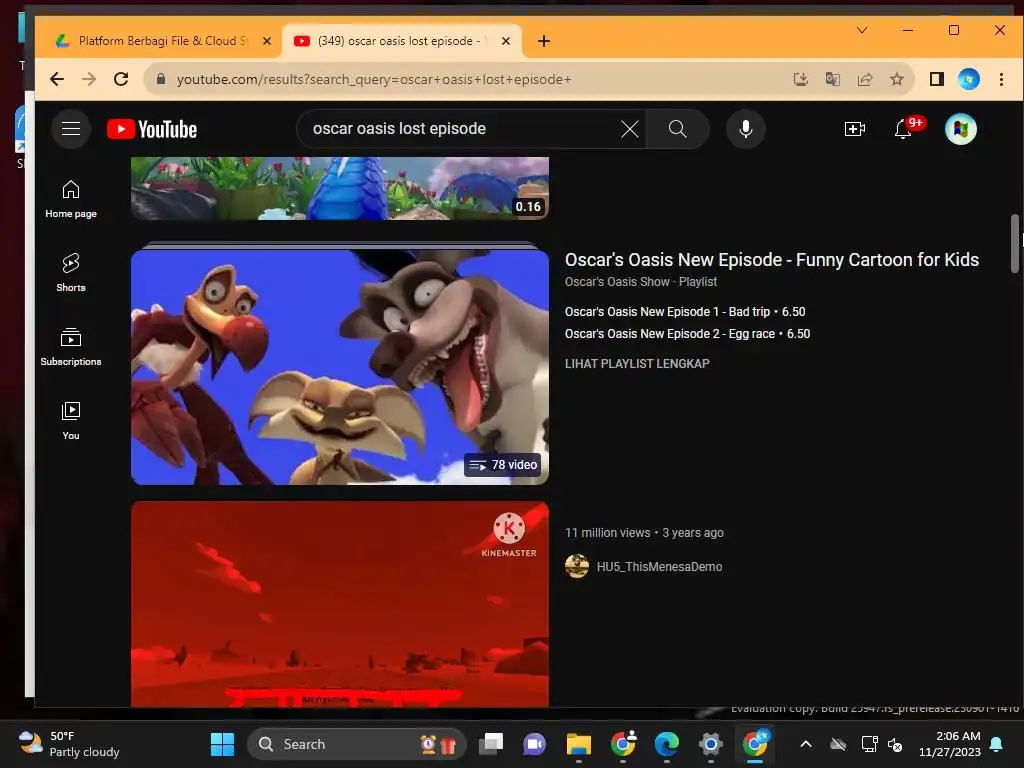Screen dimensions: 1024x768
Task: Open the red Kinemaster video thumbnail
Action: tap(340, 604)
